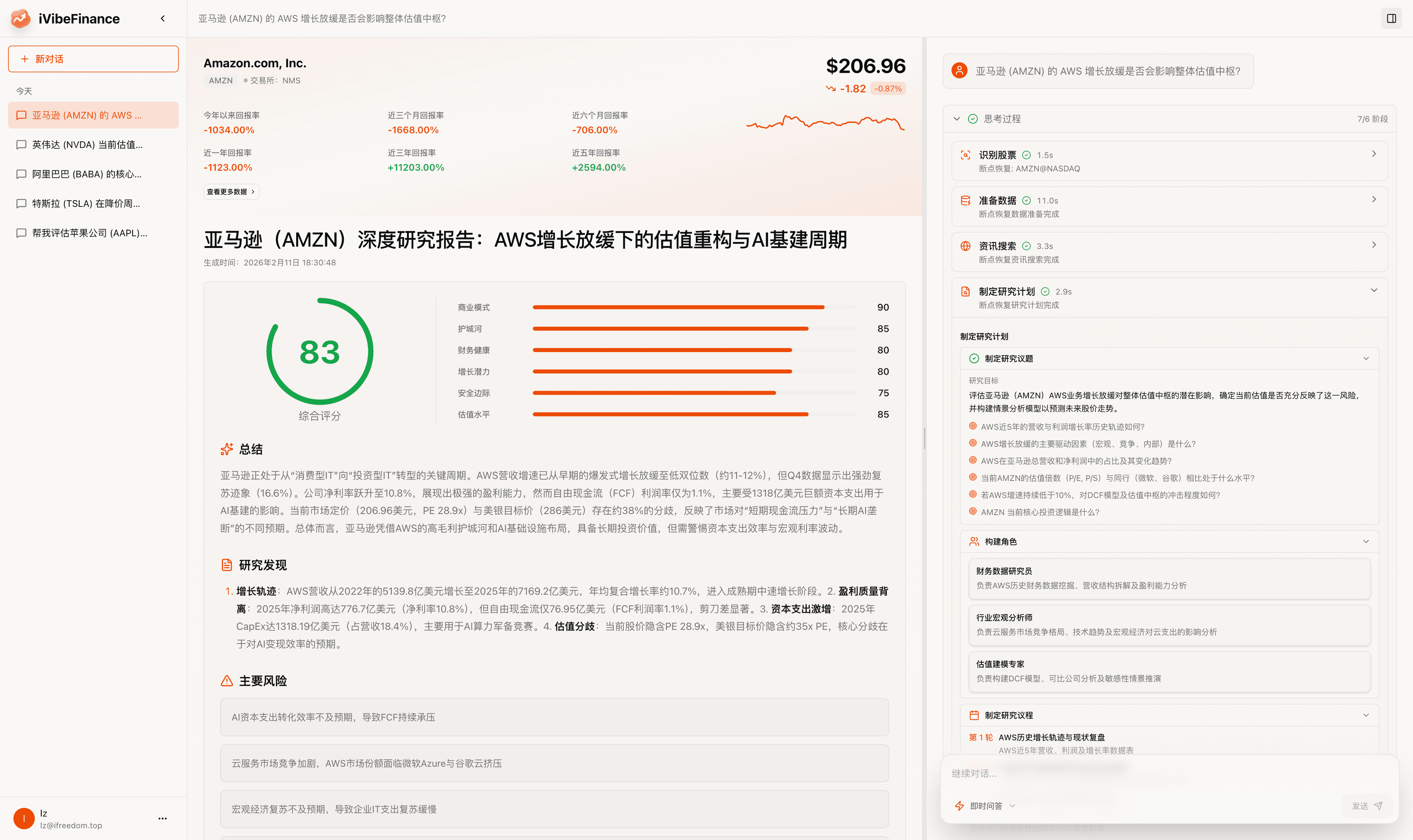The image size is (1413, 840).
Task: Open 查看更多数据 link
Action: pos(231,191)
